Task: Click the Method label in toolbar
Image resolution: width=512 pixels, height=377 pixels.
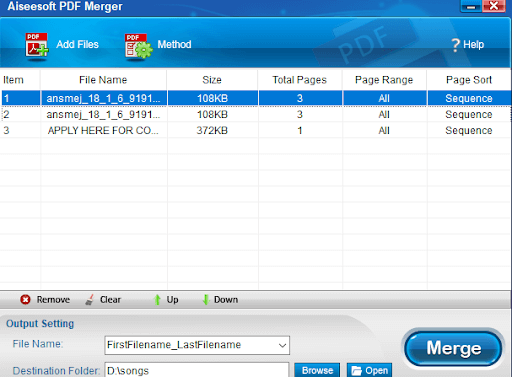Action: pyautogui.click(x=174, y=44)
